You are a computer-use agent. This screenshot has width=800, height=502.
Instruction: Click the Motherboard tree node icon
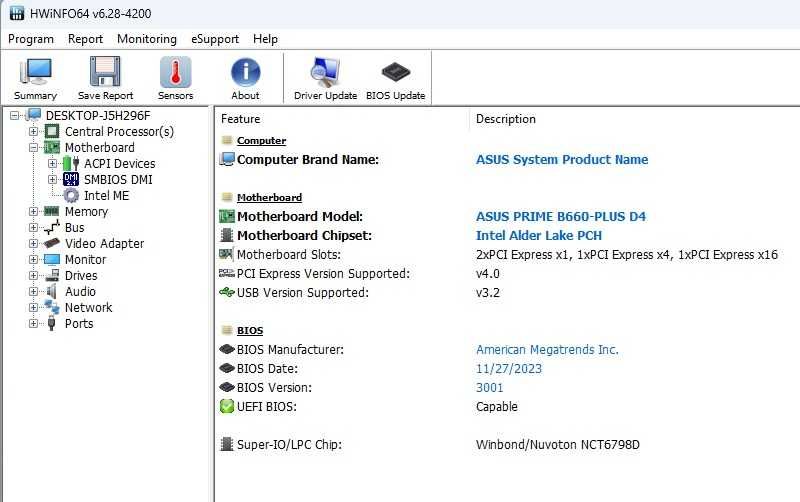52,147
